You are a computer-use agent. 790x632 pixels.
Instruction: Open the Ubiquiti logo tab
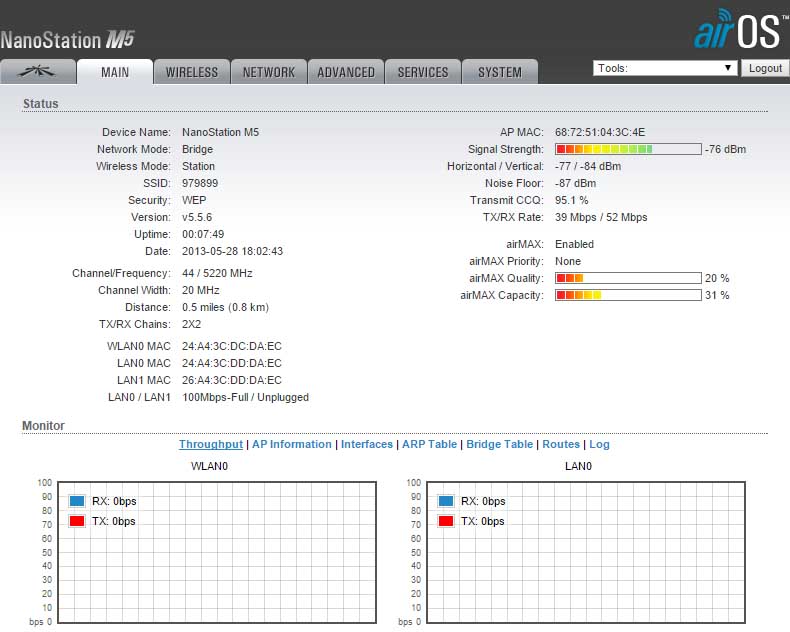[x=38, y=72]
